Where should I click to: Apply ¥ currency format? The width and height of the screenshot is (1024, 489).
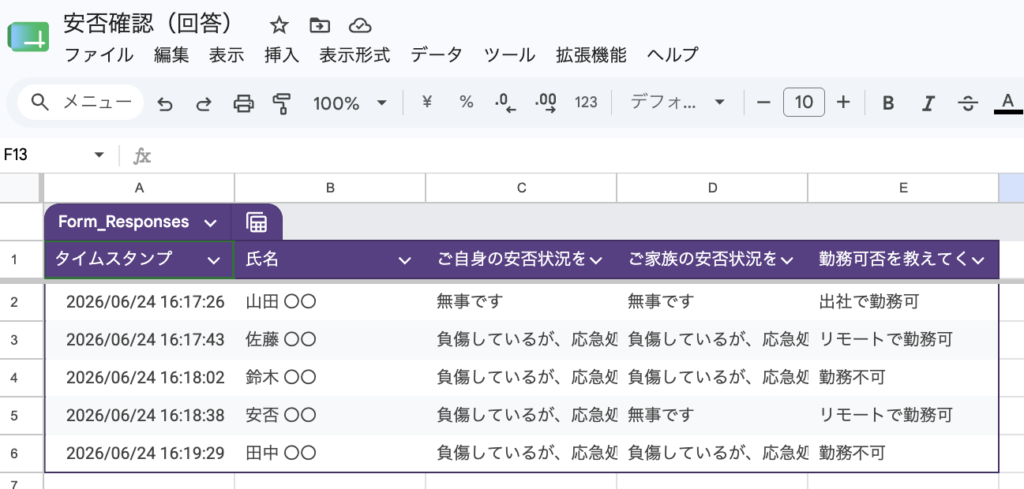(x=427, y=102)
